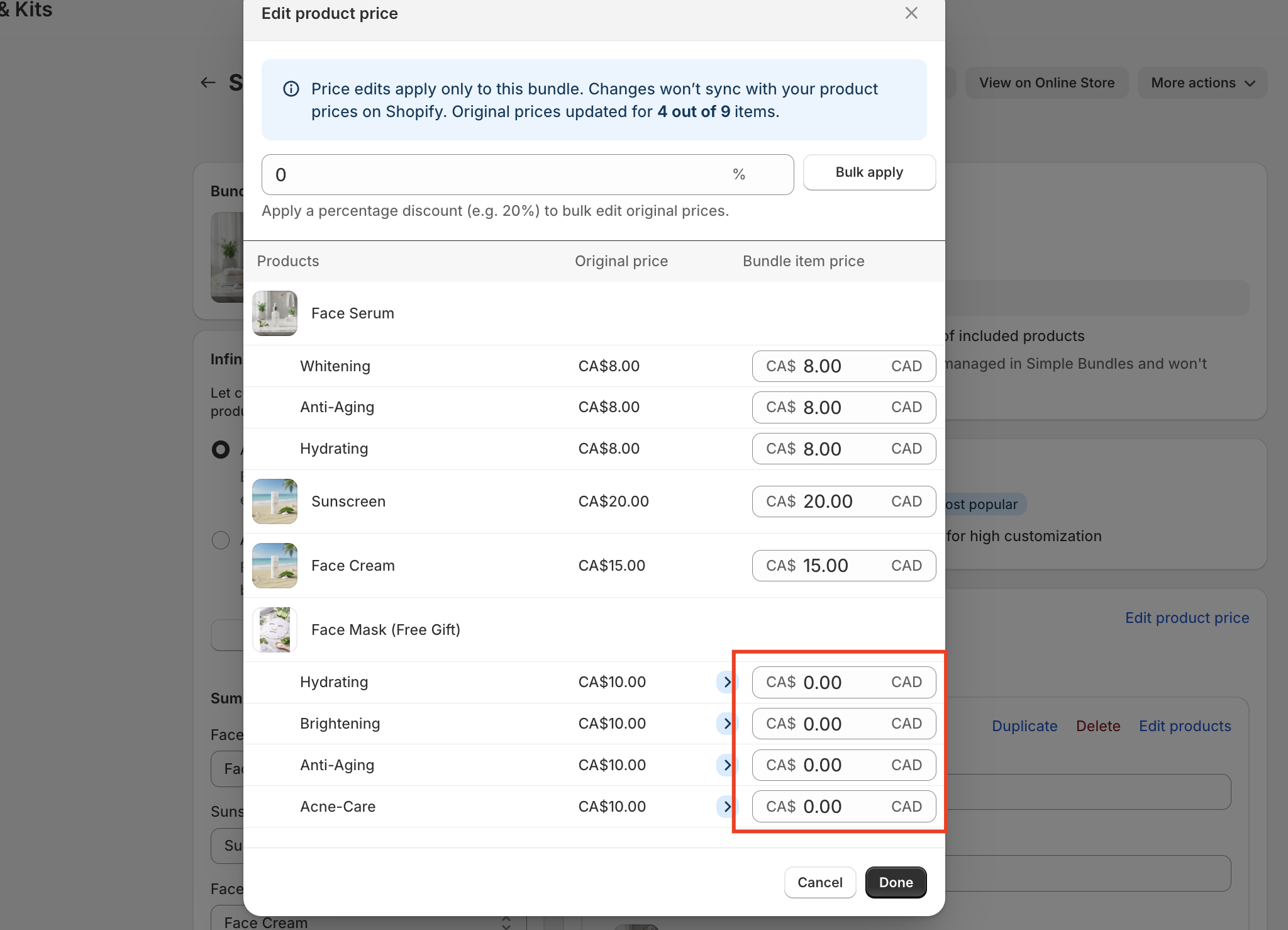
Task: Click the back arrow on page header
Action: (x=208, y=82)
